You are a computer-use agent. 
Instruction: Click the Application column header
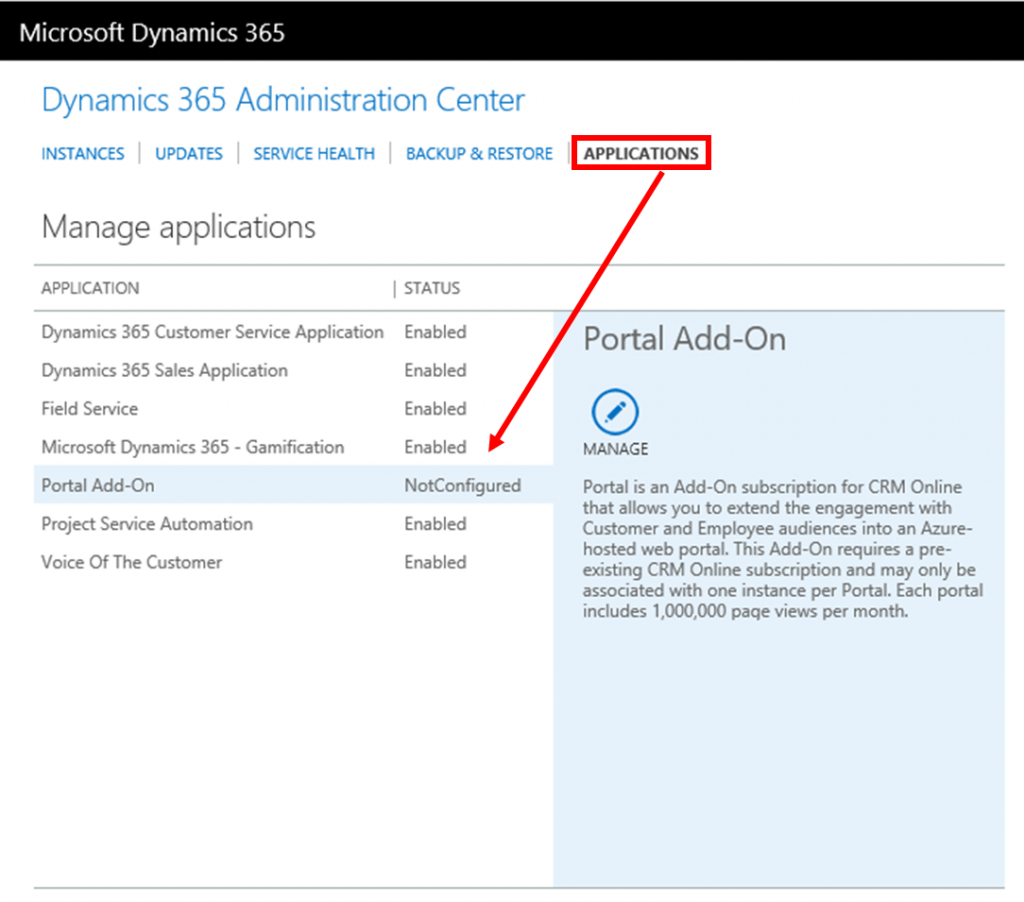[90, 288]
